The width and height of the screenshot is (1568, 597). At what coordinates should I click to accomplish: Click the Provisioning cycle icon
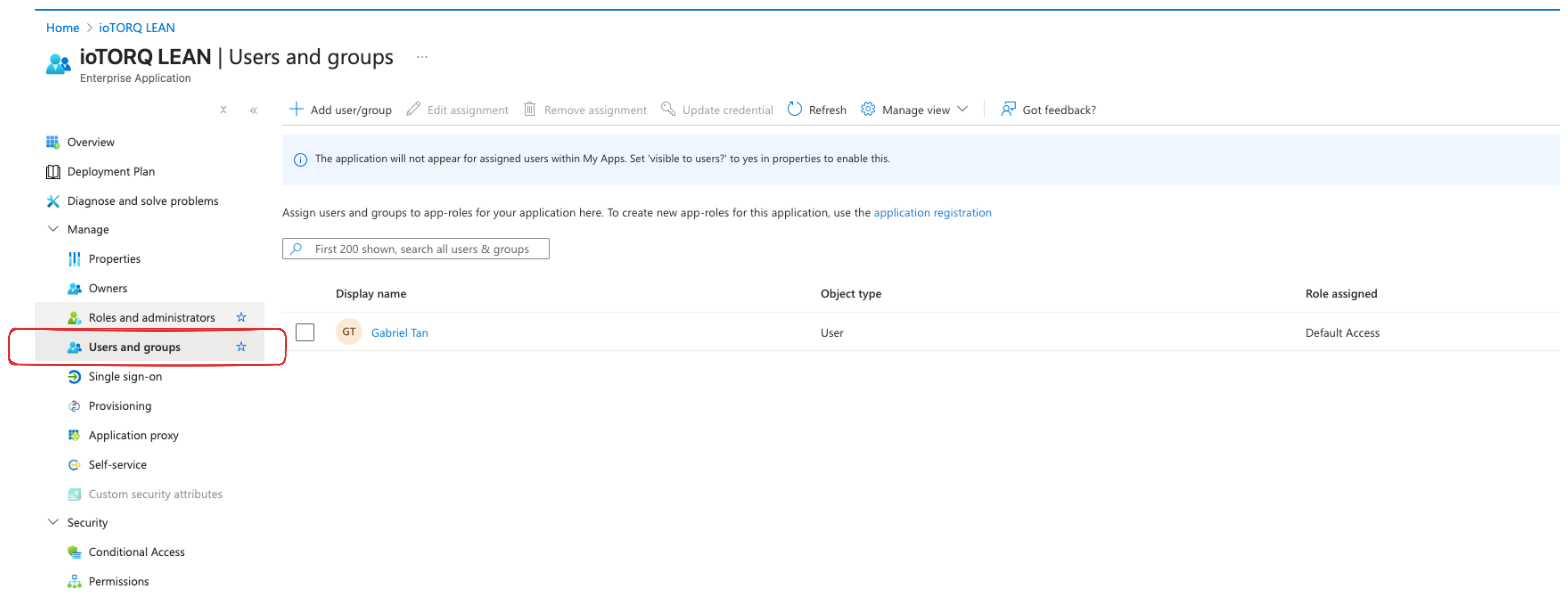click(x=74, y=406)
